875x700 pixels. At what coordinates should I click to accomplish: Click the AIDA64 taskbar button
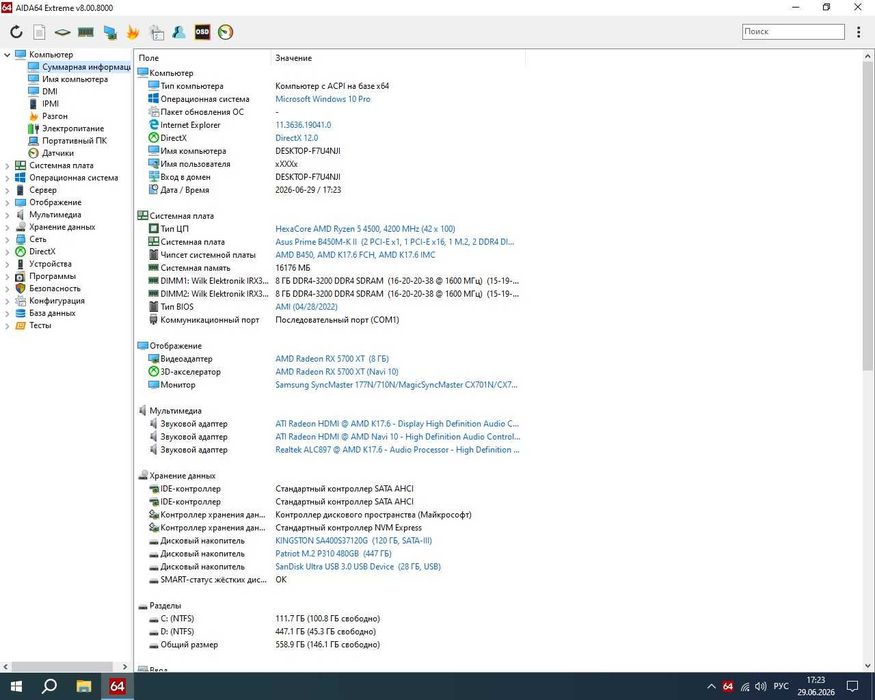click(x=117, y=686)
